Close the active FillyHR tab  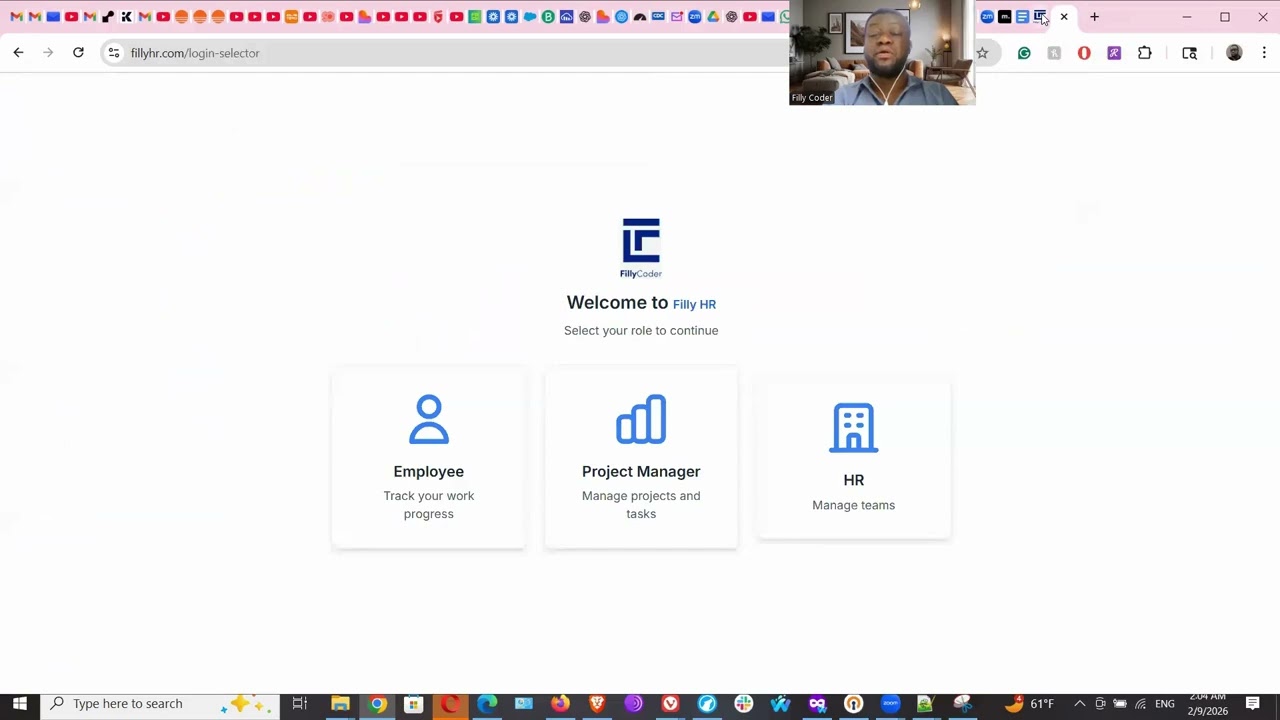[1064, 17]
